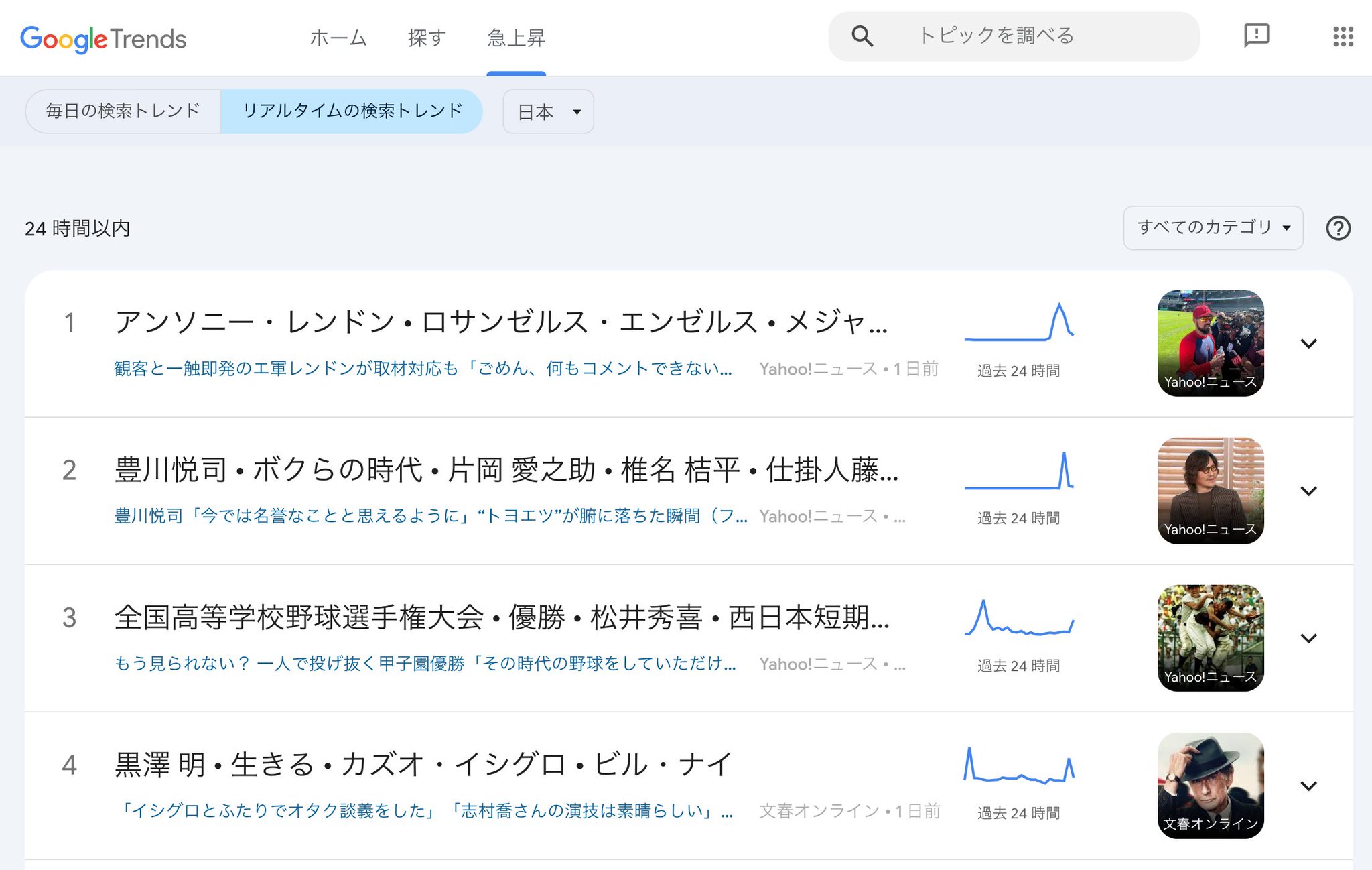Click the 黒澤 明・生きる trend title
Viewport: 1372px width, 870px height.
click(x=423, y=765)
